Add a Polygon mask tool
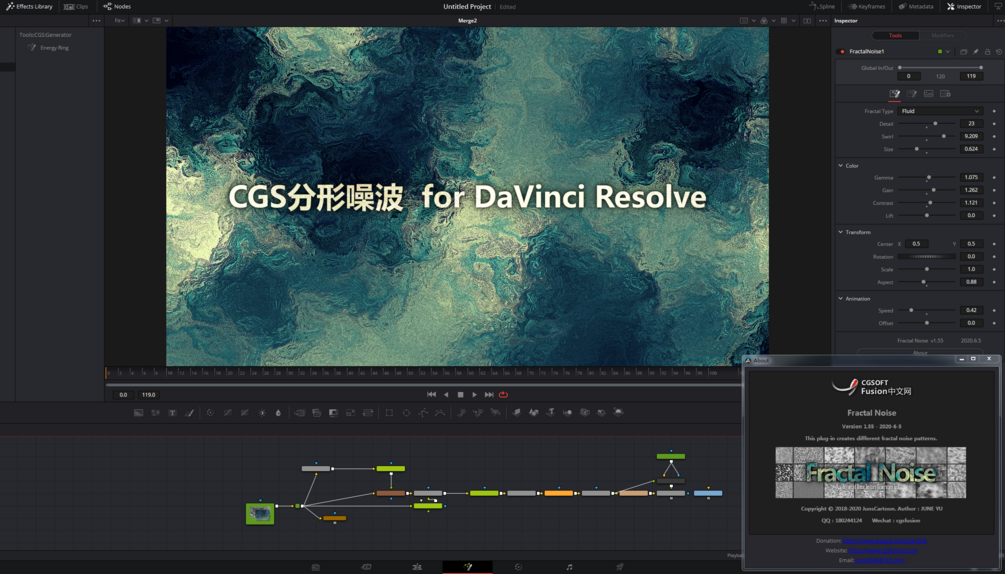Image resolution: width=1005 pixels, height=574 pixels. pos(423,413)
